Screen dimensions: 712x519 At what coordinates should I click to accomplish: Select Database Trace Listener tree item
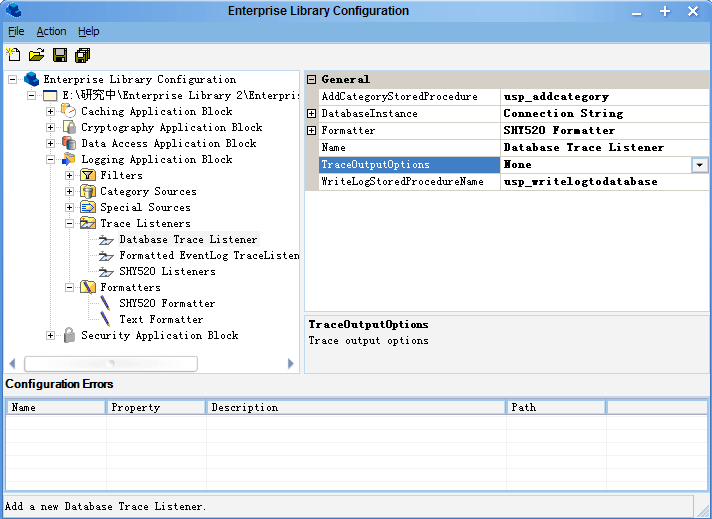pyautogui.click(x=188, y=239)
